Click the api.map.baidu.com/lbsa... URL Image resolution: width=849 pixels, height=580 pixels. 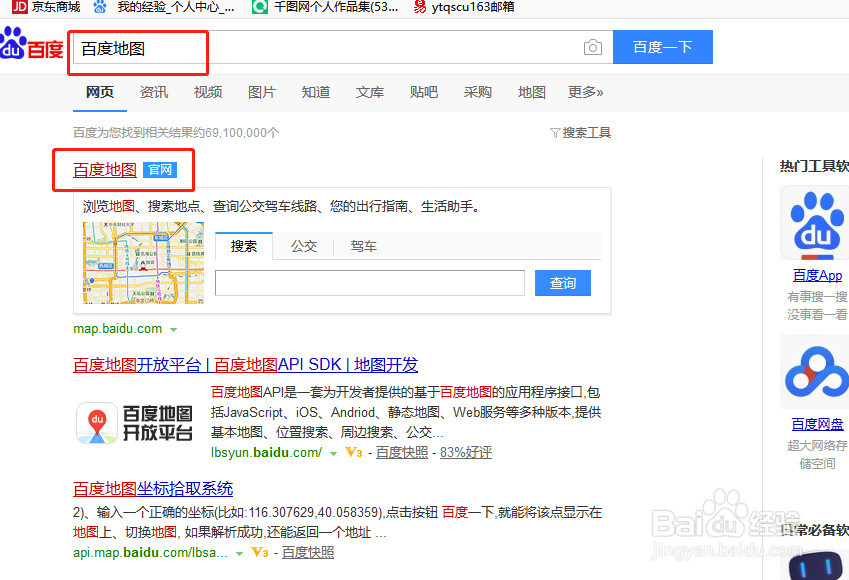(x=151, y=552)
